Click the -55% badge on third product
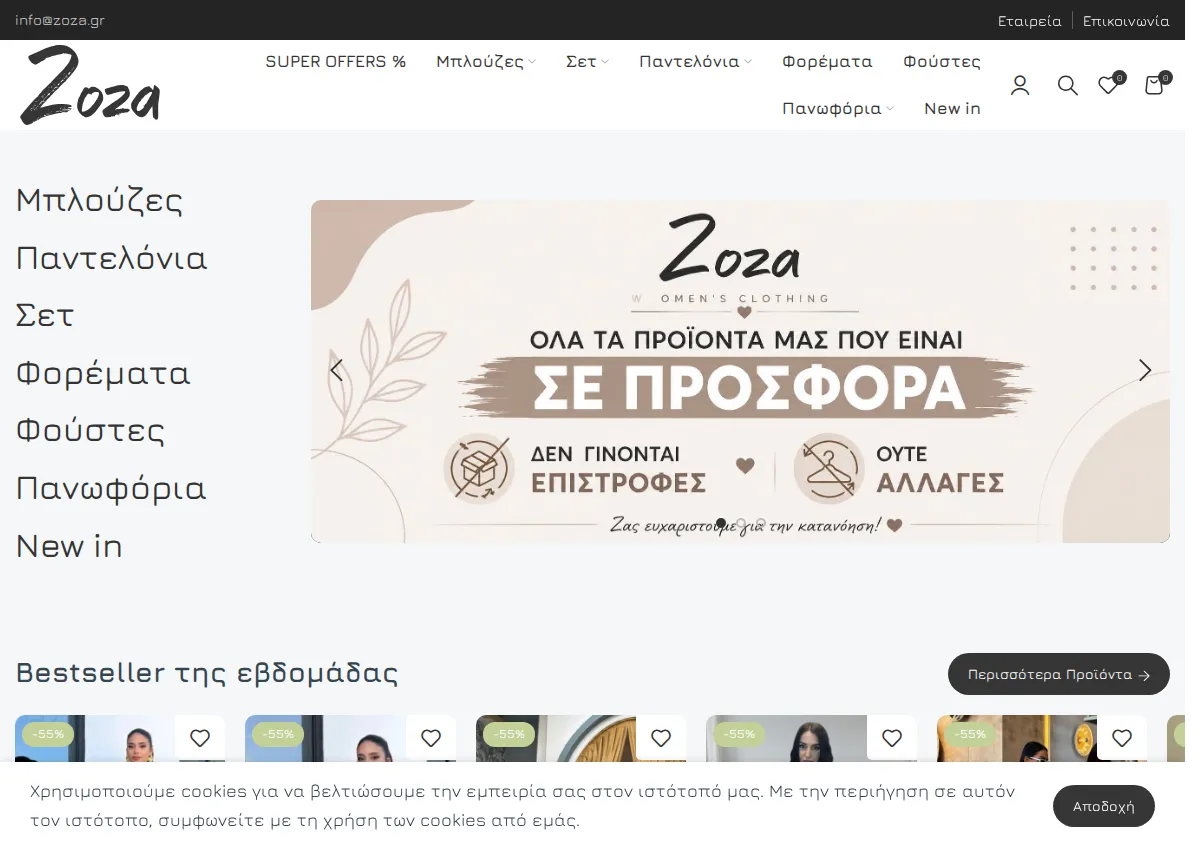1200x850 pixels. pos(509,734)
